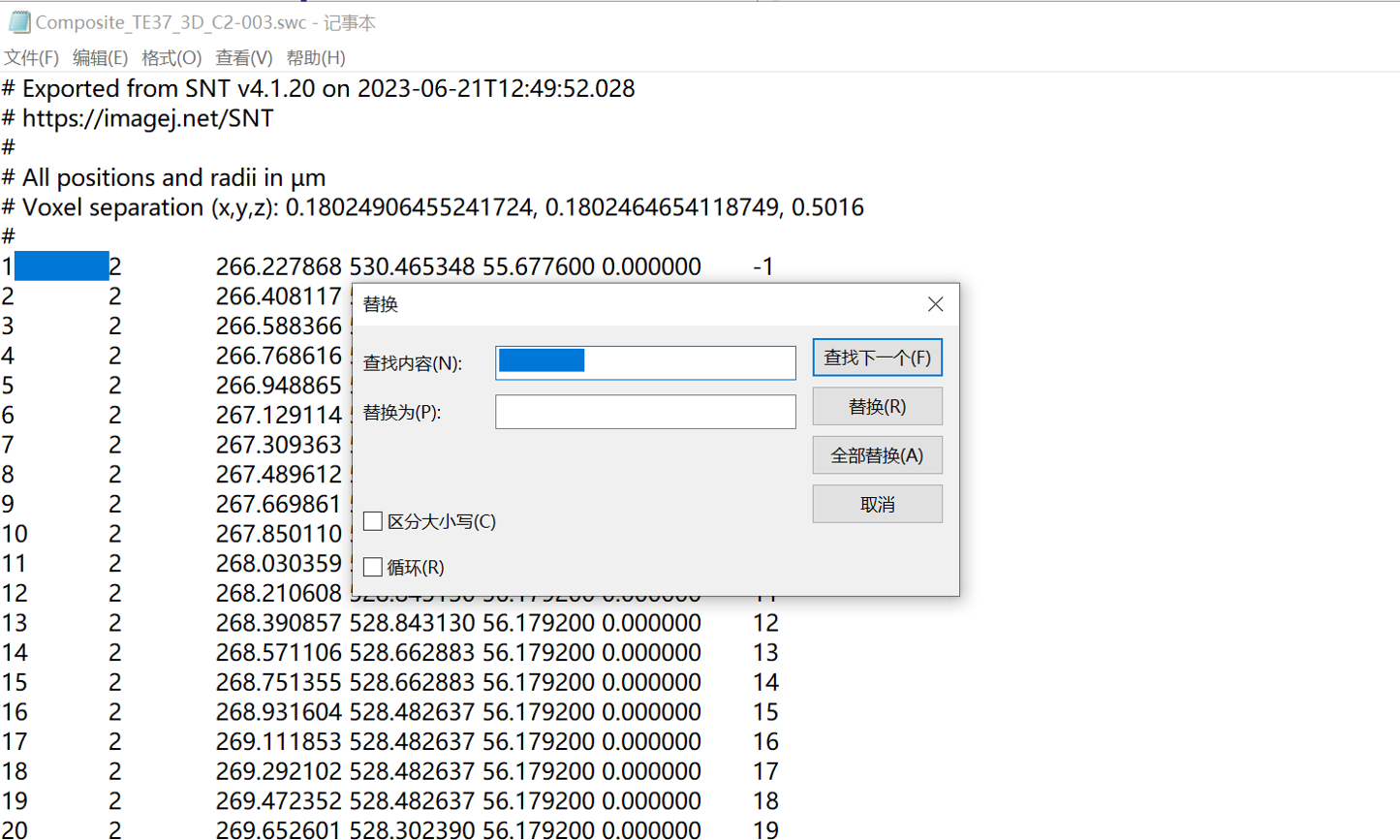Click value 269.652601 in row 20

(278, 829)
